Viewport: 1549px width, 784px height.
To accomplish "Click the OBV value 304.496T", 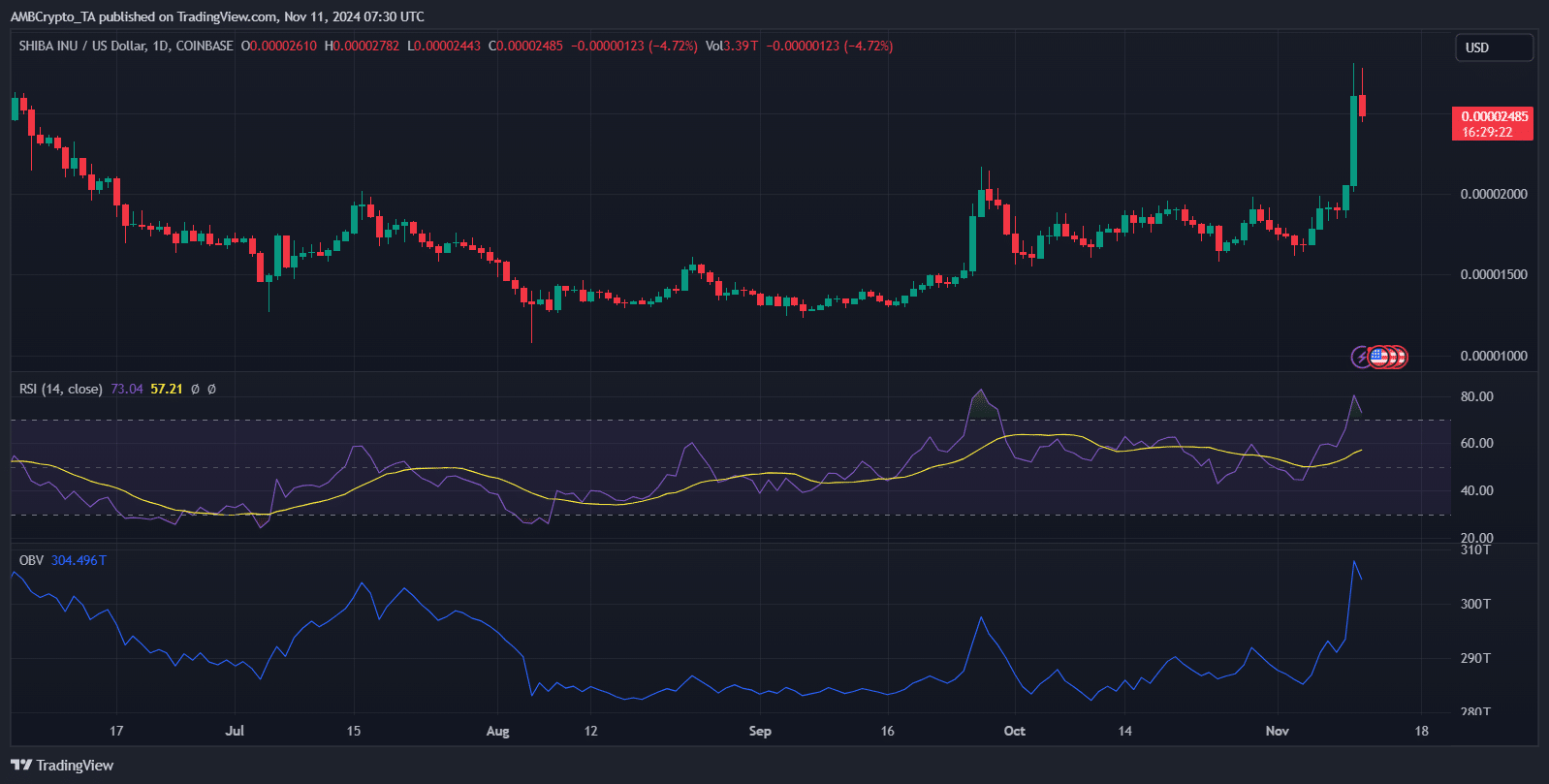I will click(79, 560).
